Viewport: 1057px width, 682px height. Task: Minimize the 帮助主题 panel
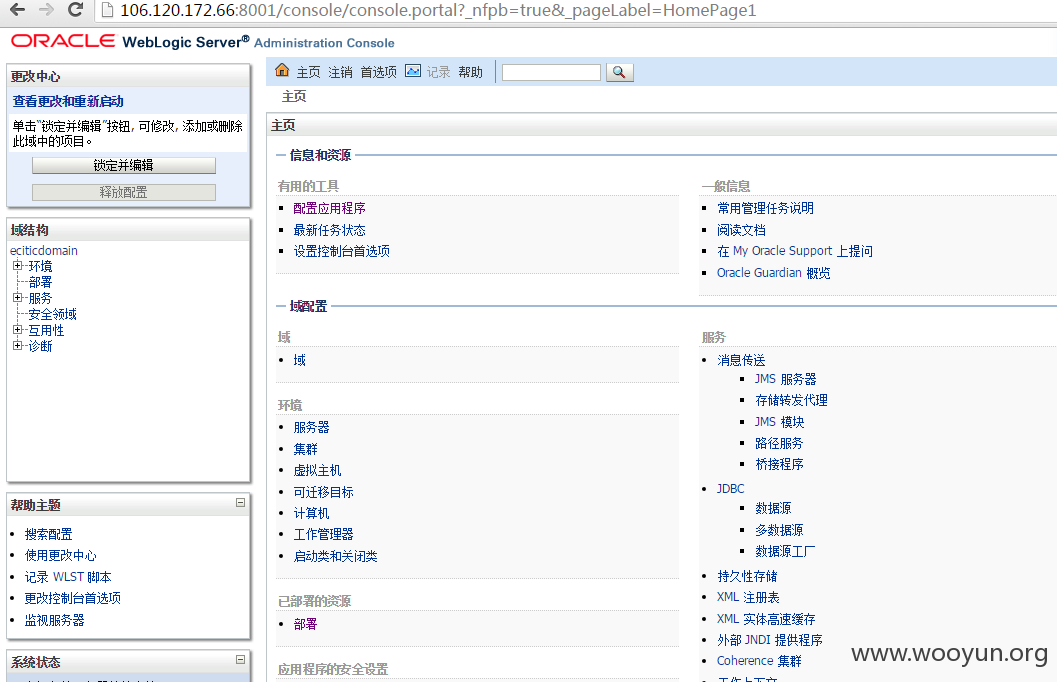click(240, 503)
